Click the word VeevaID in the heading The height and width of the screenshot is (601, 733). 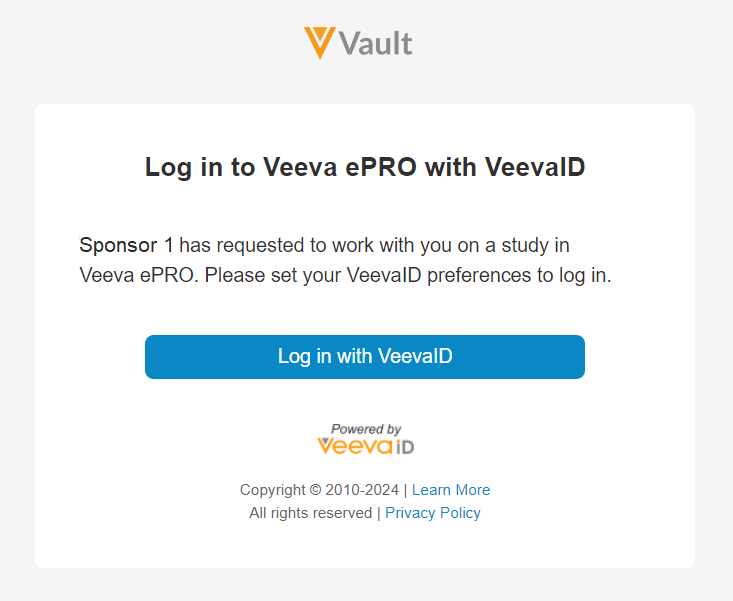coord(535,168)
